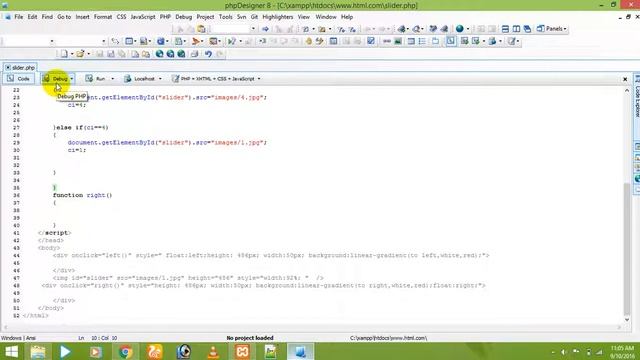Open File Explorer from taskbar
The width and height of the screenshot is (640, 360).
coord(38,351)
